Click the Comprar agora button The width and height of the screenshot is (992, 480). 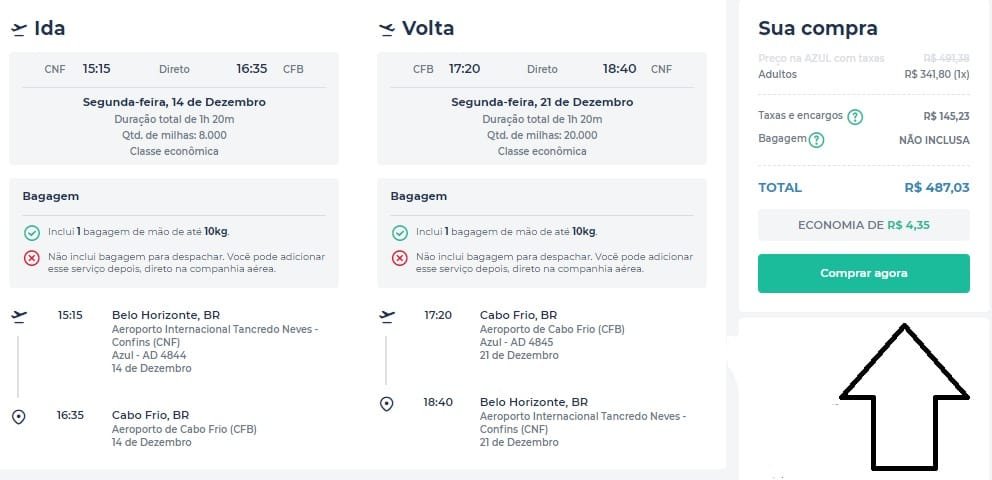(x=864, y=273)
